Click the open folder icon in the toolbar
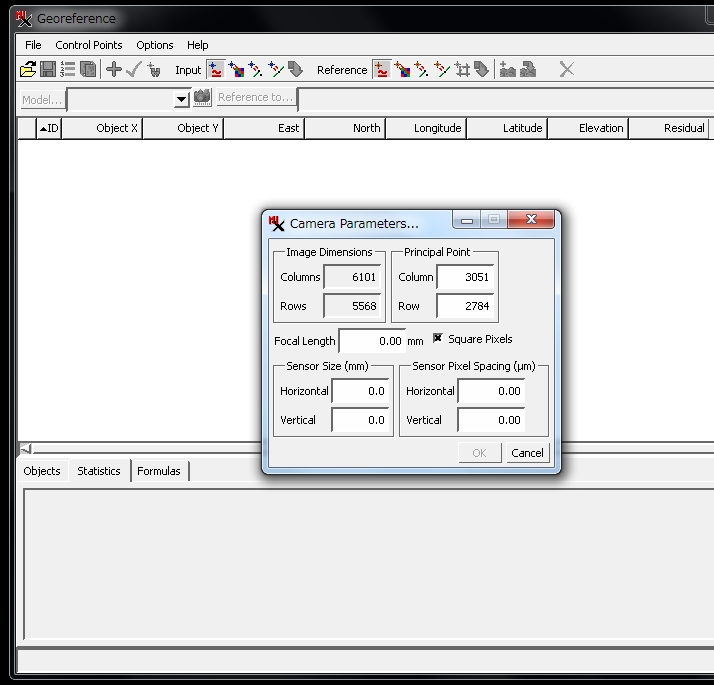The image size is (714, 685). point(28,70)
